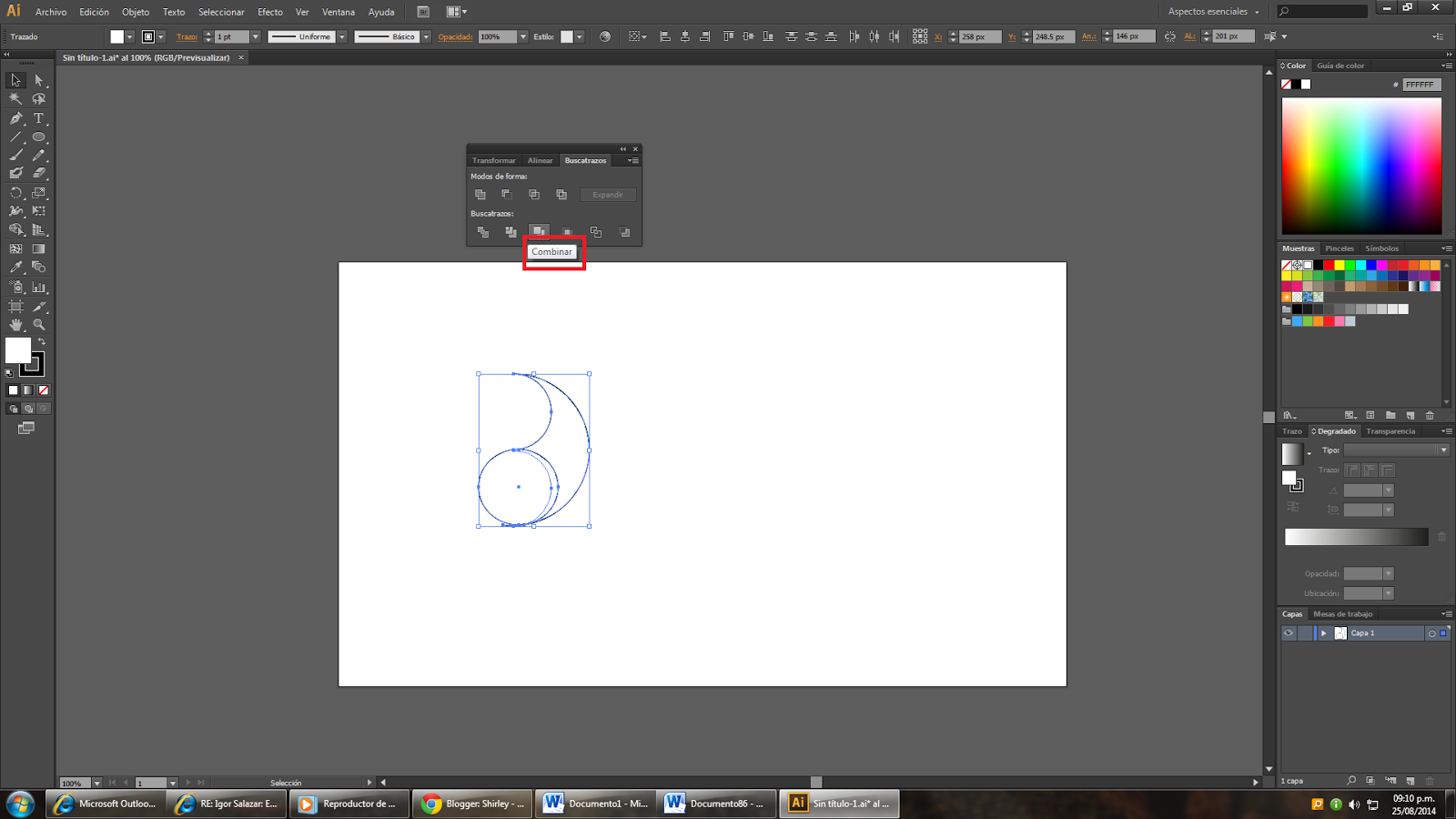
Task: Open the Aspectos esenciales workspace dropdown
Action: [1210, 12]
